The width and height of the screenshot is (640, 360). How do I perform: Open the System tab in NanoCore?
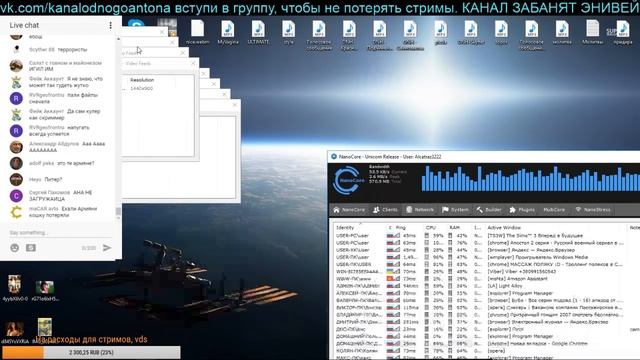click(455, 210)
